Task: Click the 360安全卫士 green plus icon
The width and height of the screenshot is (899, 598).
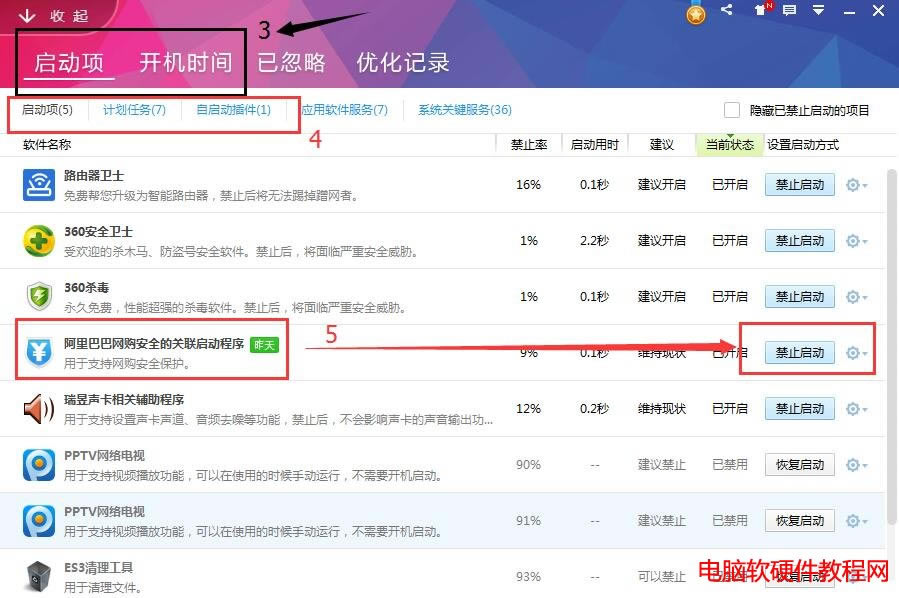Action: click(x=39, y=241)
